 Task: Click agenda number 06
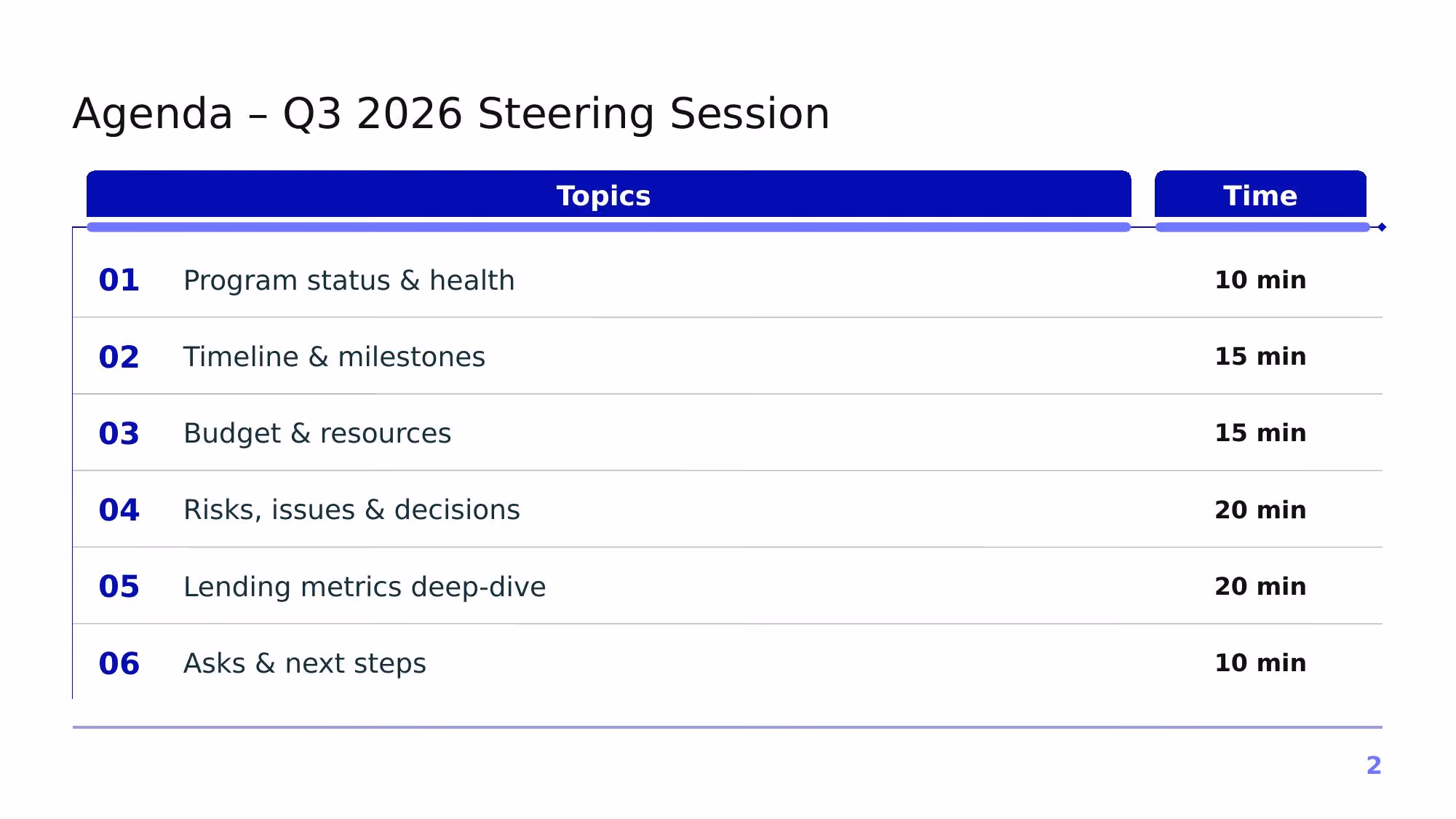(x=119, y=663)
